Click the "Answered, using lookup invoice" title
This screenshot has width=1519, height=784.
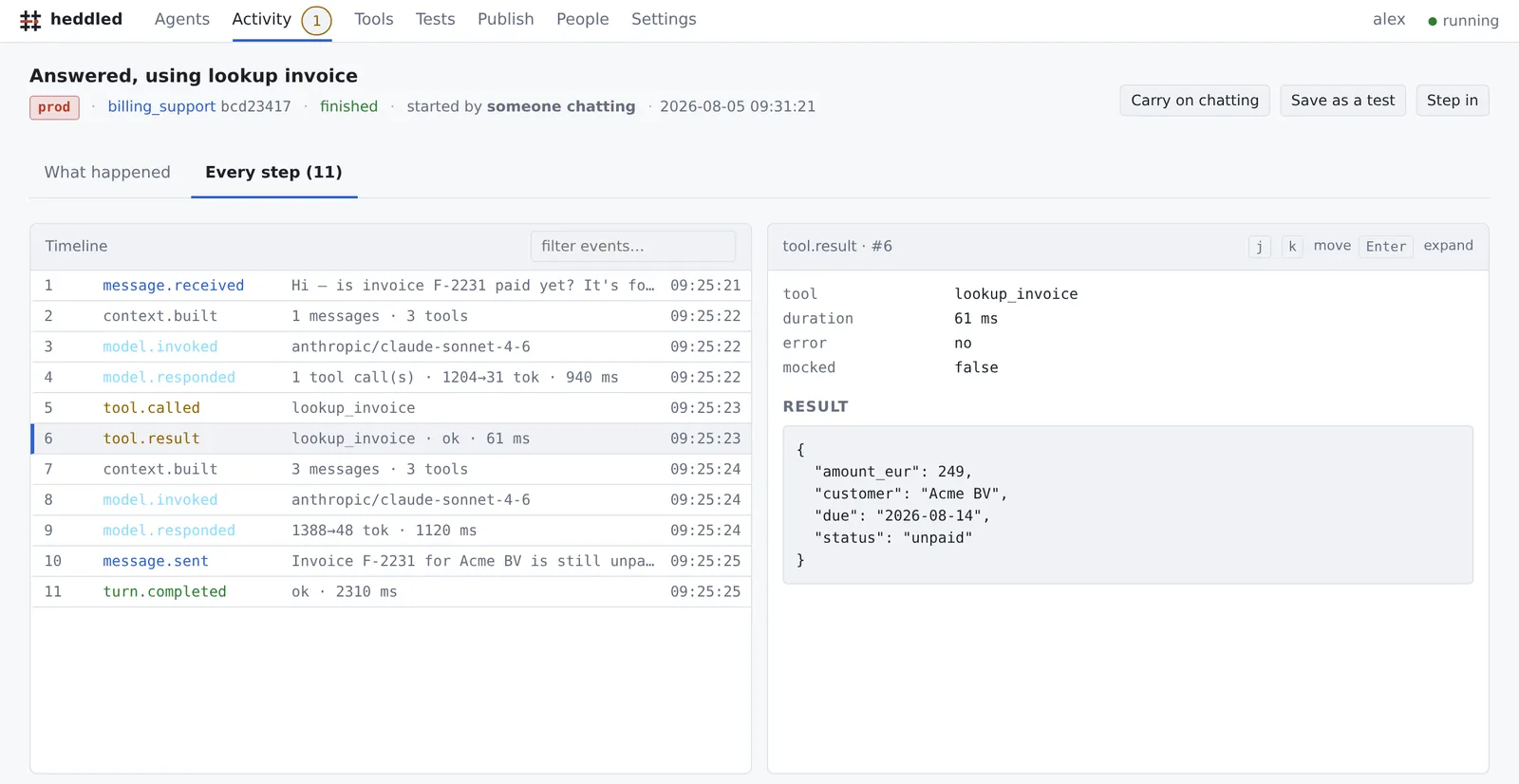pos(194,76)
